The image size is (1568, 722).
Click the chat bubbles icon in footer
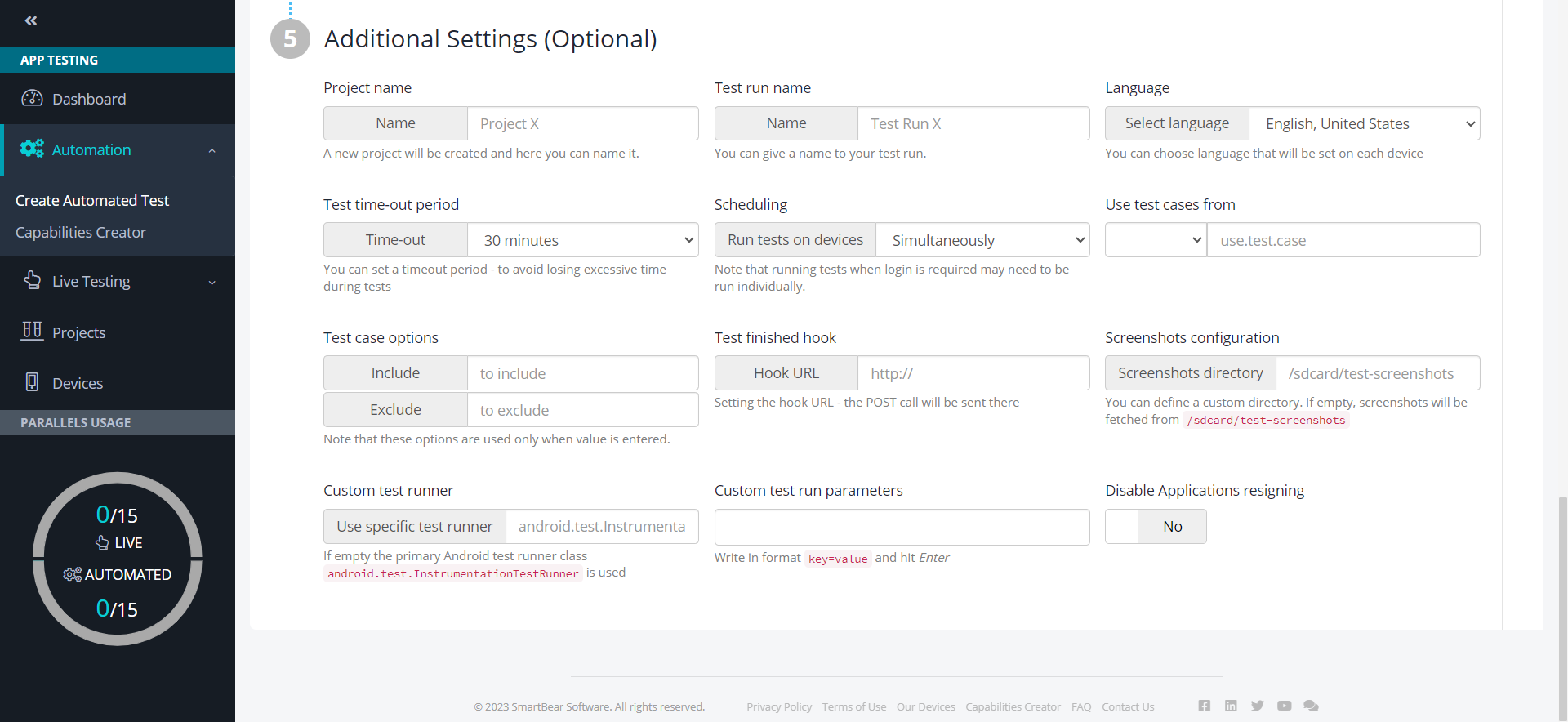(1311, 706)
